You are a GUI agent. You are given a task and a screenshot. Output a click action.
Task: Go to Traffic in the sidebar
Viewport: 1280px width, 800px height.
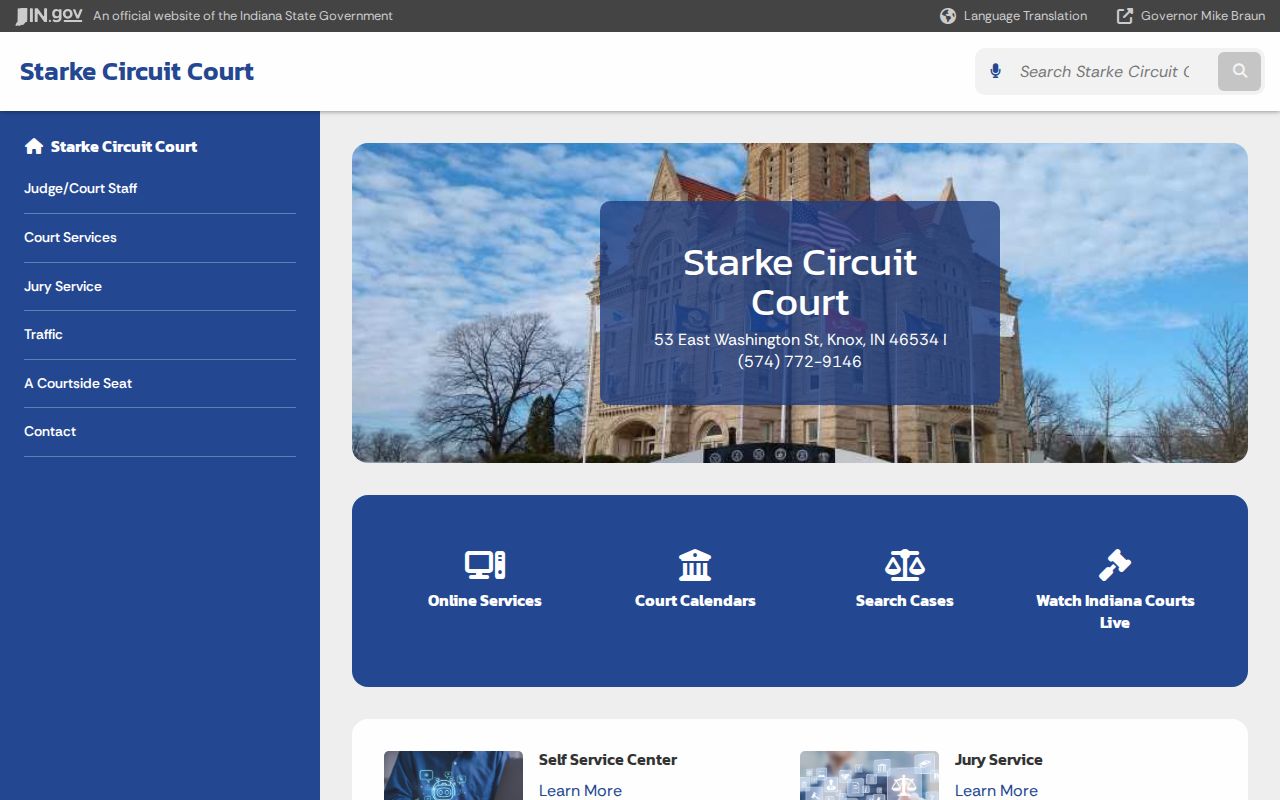click(43, 334)
